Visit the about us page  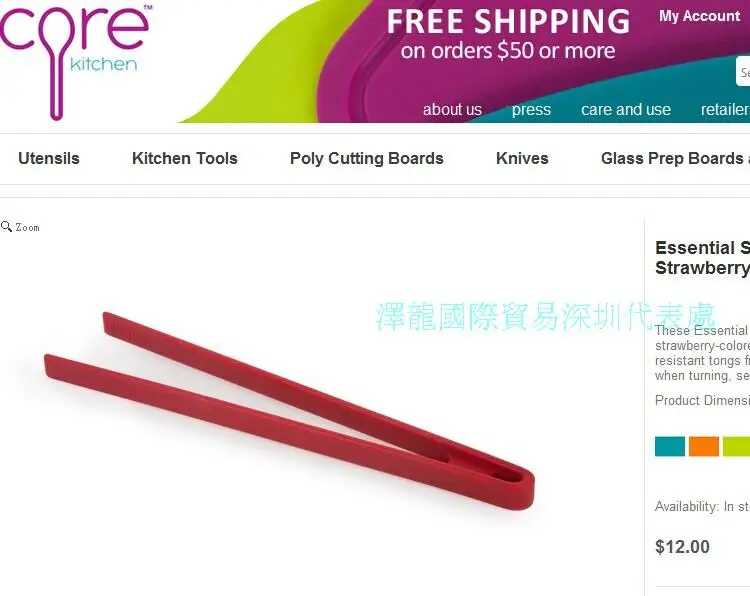tap(452, 110)
